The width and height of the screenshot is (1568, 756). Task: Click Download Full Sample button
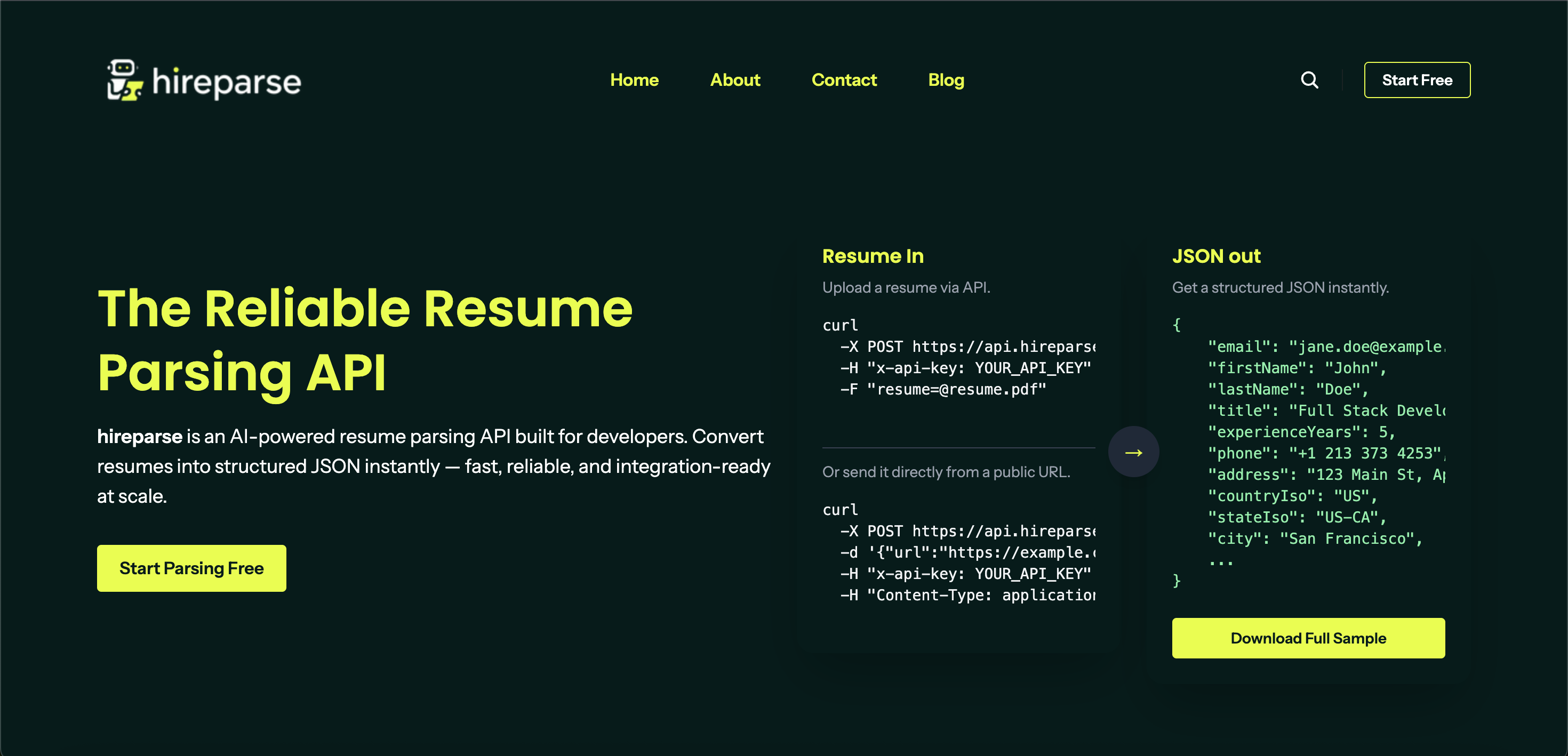[x=1308, y=638]
